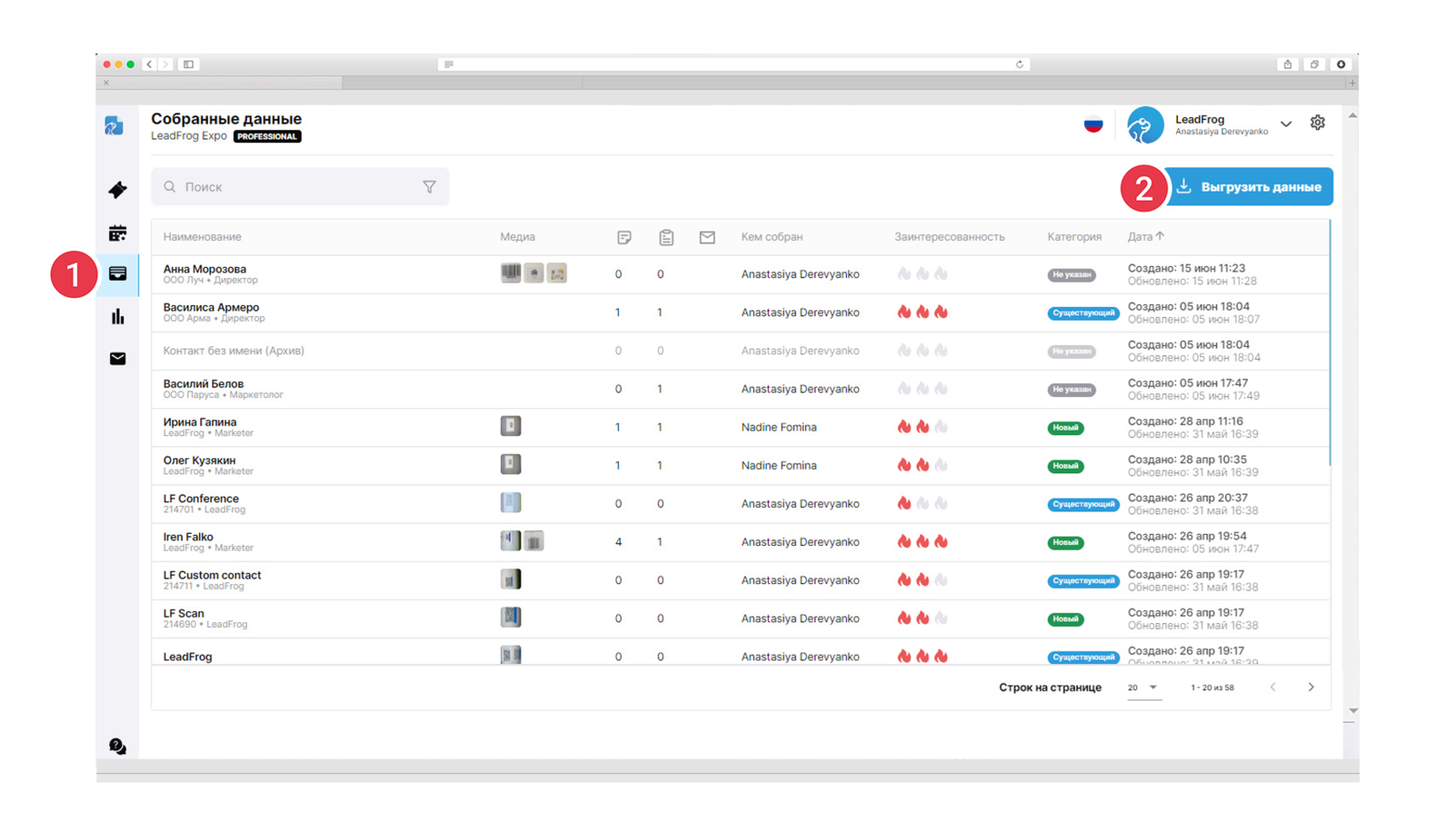Reload the page in browser address bar

click(x=1019, y=64)
